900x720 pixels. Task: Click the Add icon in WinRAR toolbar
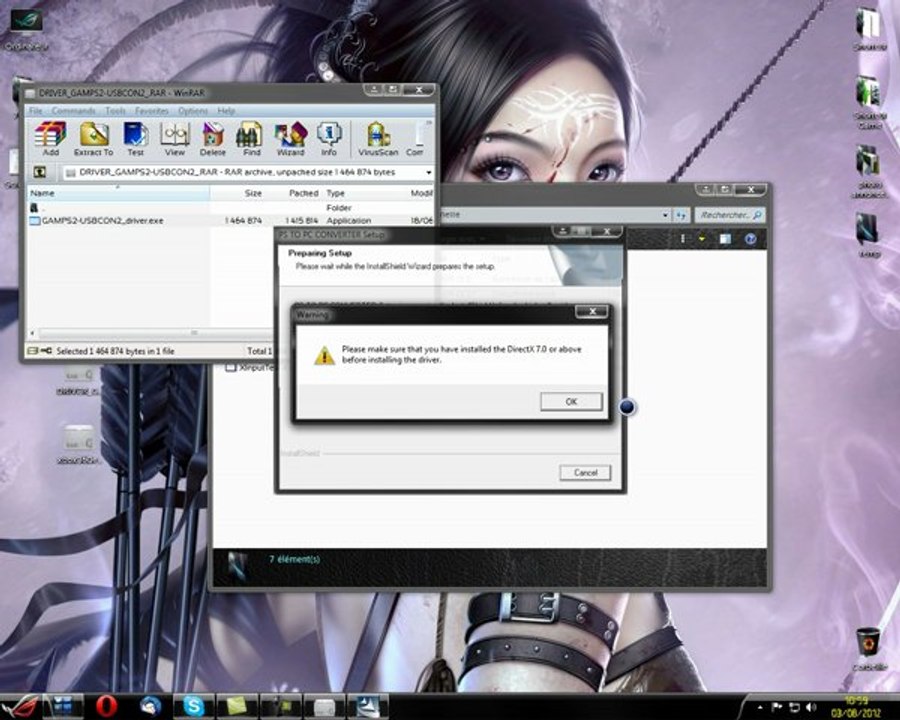click(x=51, y=138)
